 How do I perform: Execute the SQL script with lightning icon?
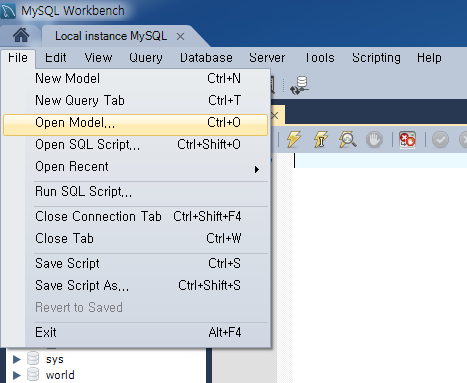point(294,139)
